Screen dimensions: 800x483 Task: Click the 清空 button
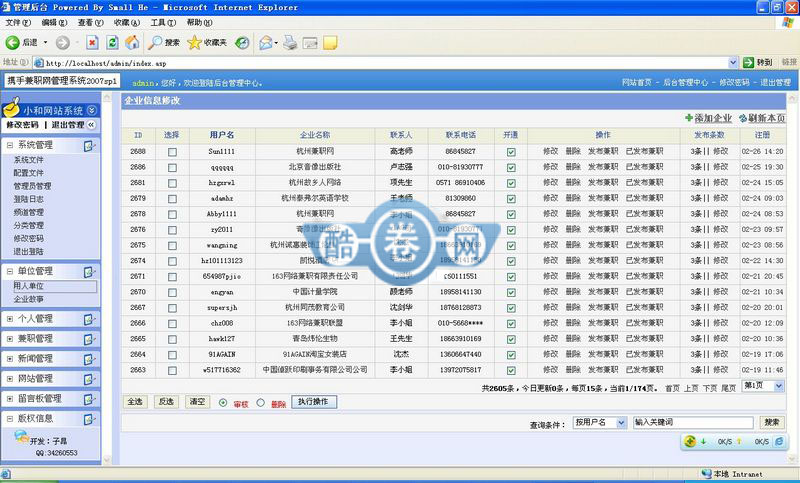coord(197,402)
